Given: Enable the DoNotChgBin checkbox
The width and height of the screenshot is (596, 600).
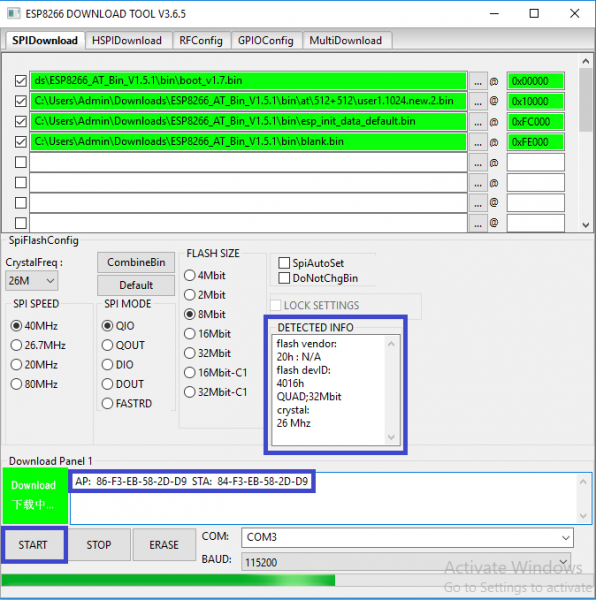Looking at the screenshot, I should [284, 278].
